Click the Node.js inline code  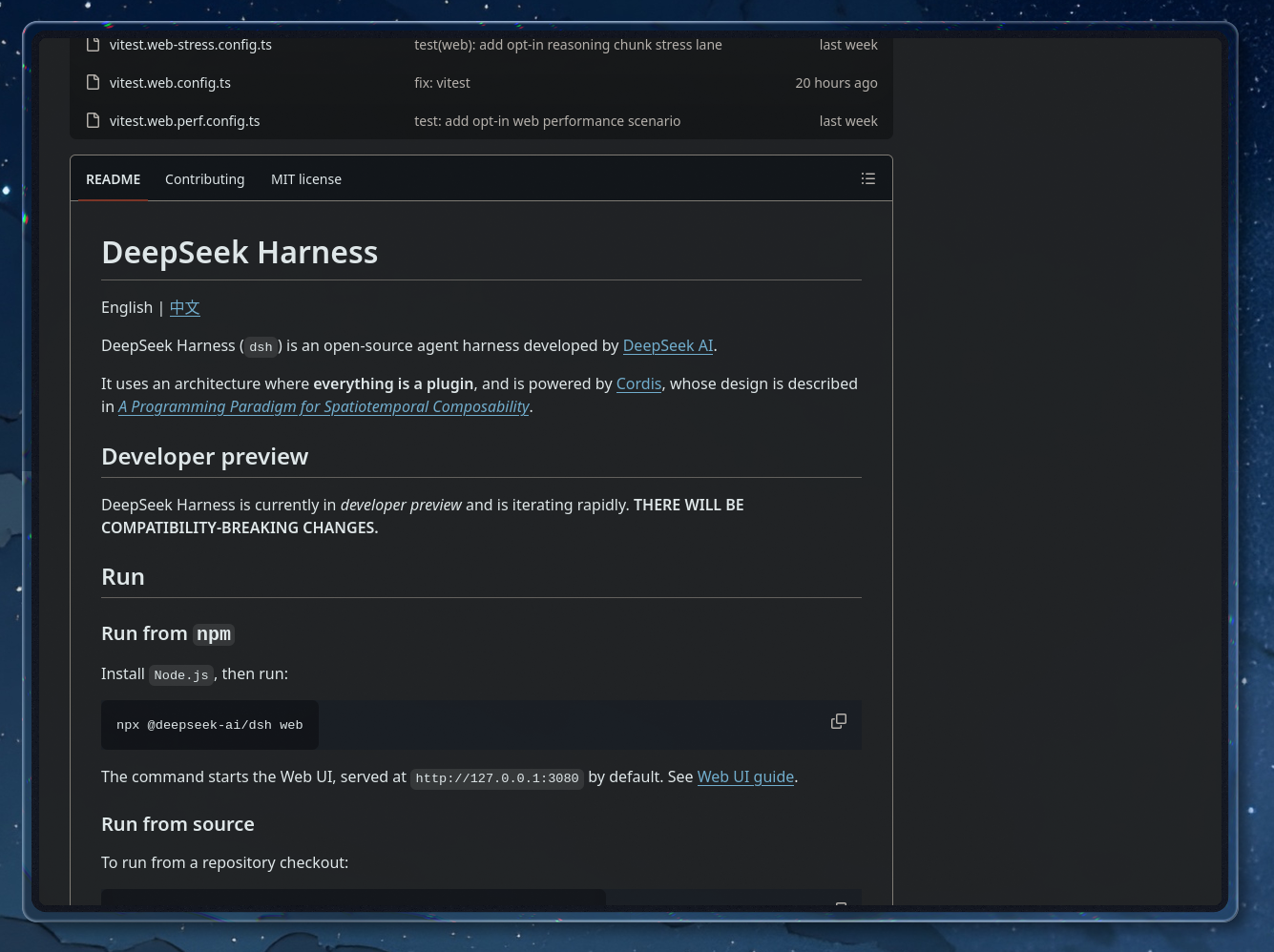tap(181, 675)
